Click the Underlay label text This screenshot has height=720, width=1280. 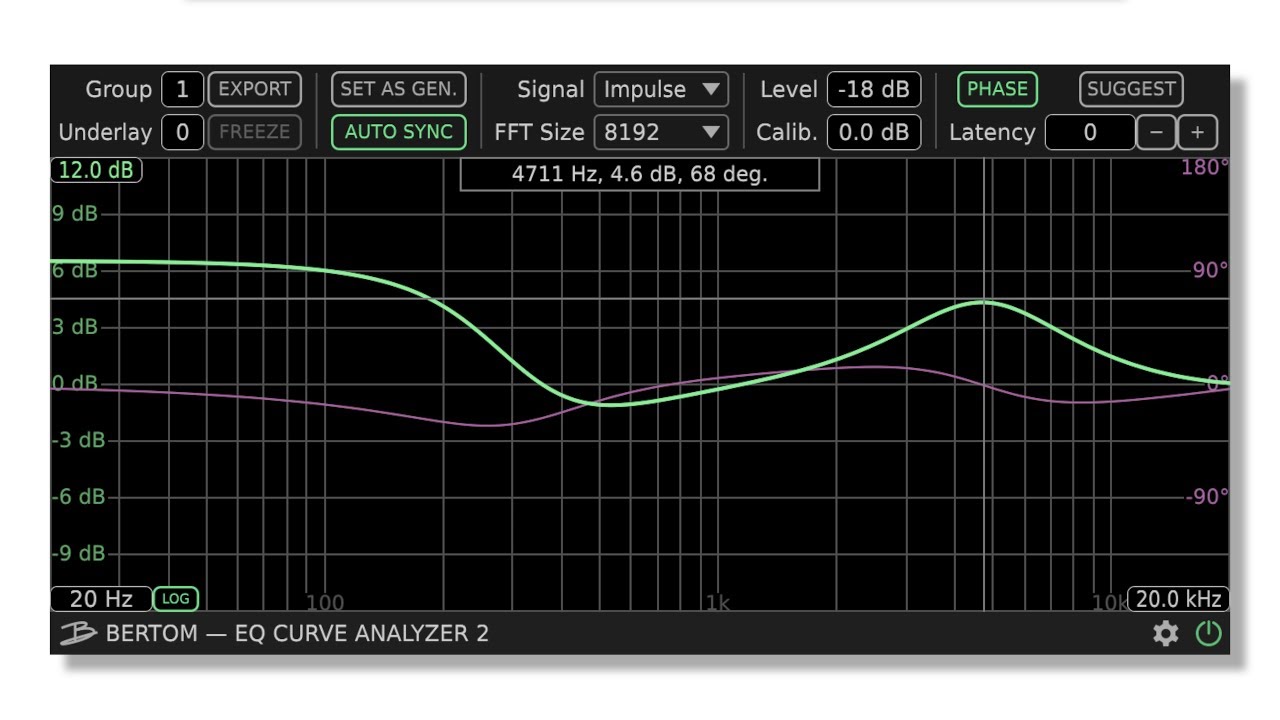tap(105, 132)
